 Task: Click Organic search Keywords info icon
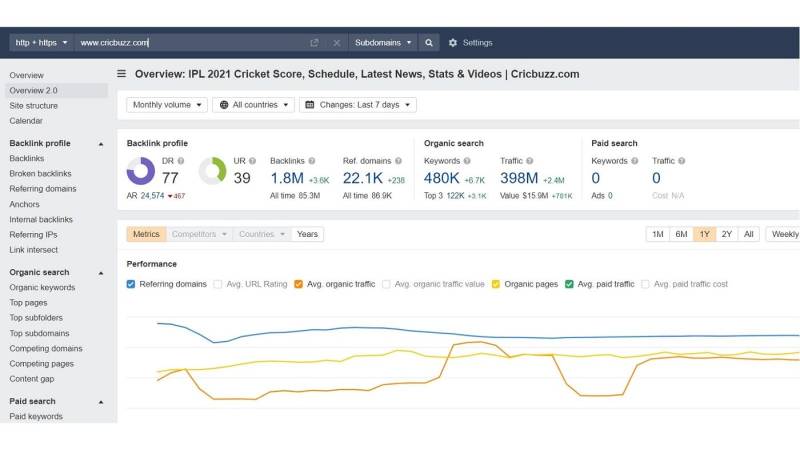467,161
